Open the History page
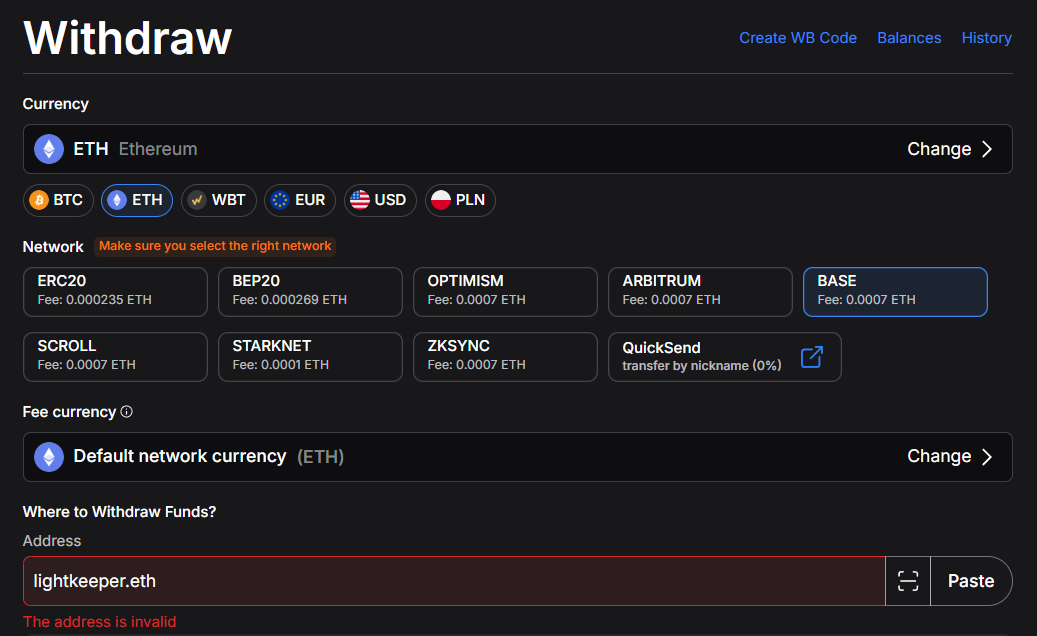The width and height of the screenshot is (1037, 636). (x=986, y=38)
